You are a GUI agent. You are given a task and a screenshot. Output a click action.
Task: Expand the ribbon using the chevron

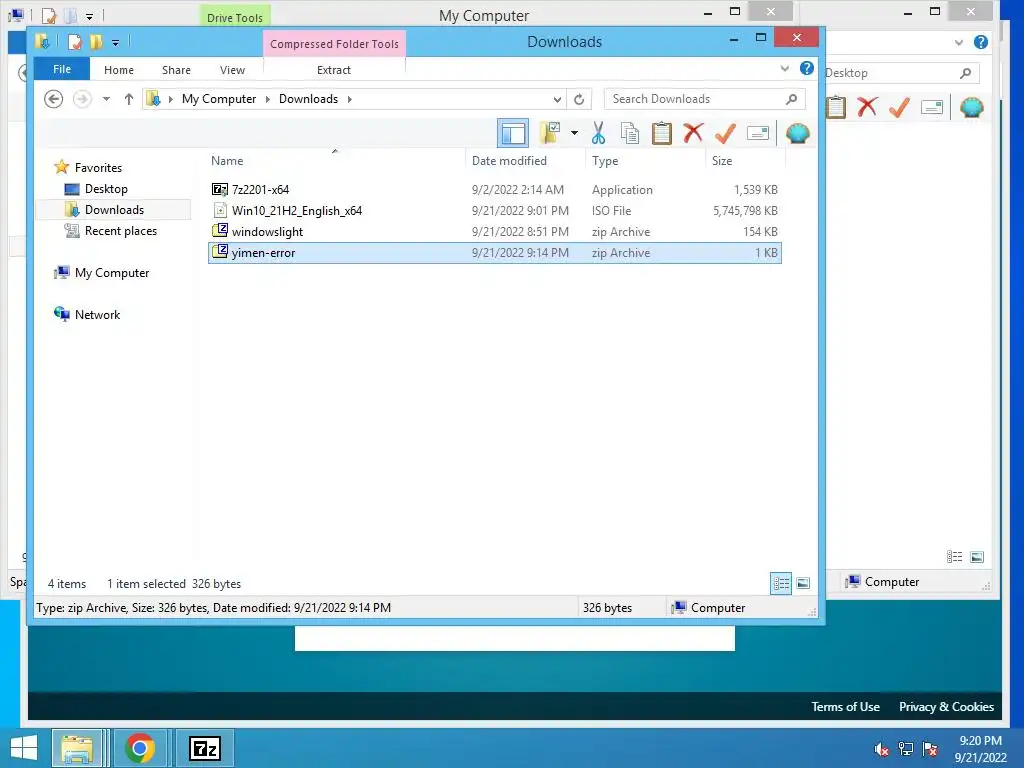pyautogui.click(x=785, y=69)
